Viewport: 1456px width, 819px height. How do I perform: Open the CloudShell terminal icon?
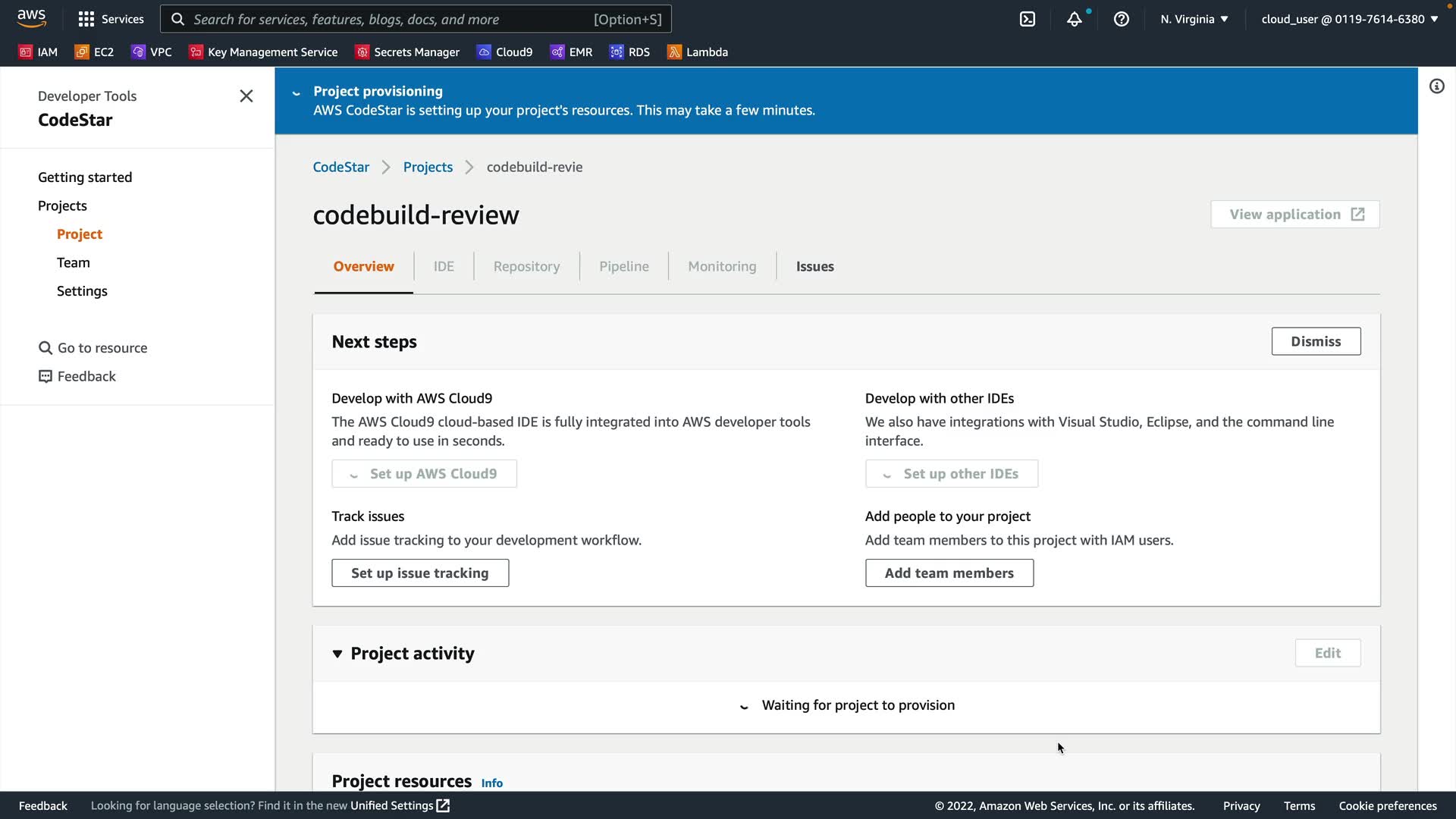pyautogui.click(x=1028, y=20)
